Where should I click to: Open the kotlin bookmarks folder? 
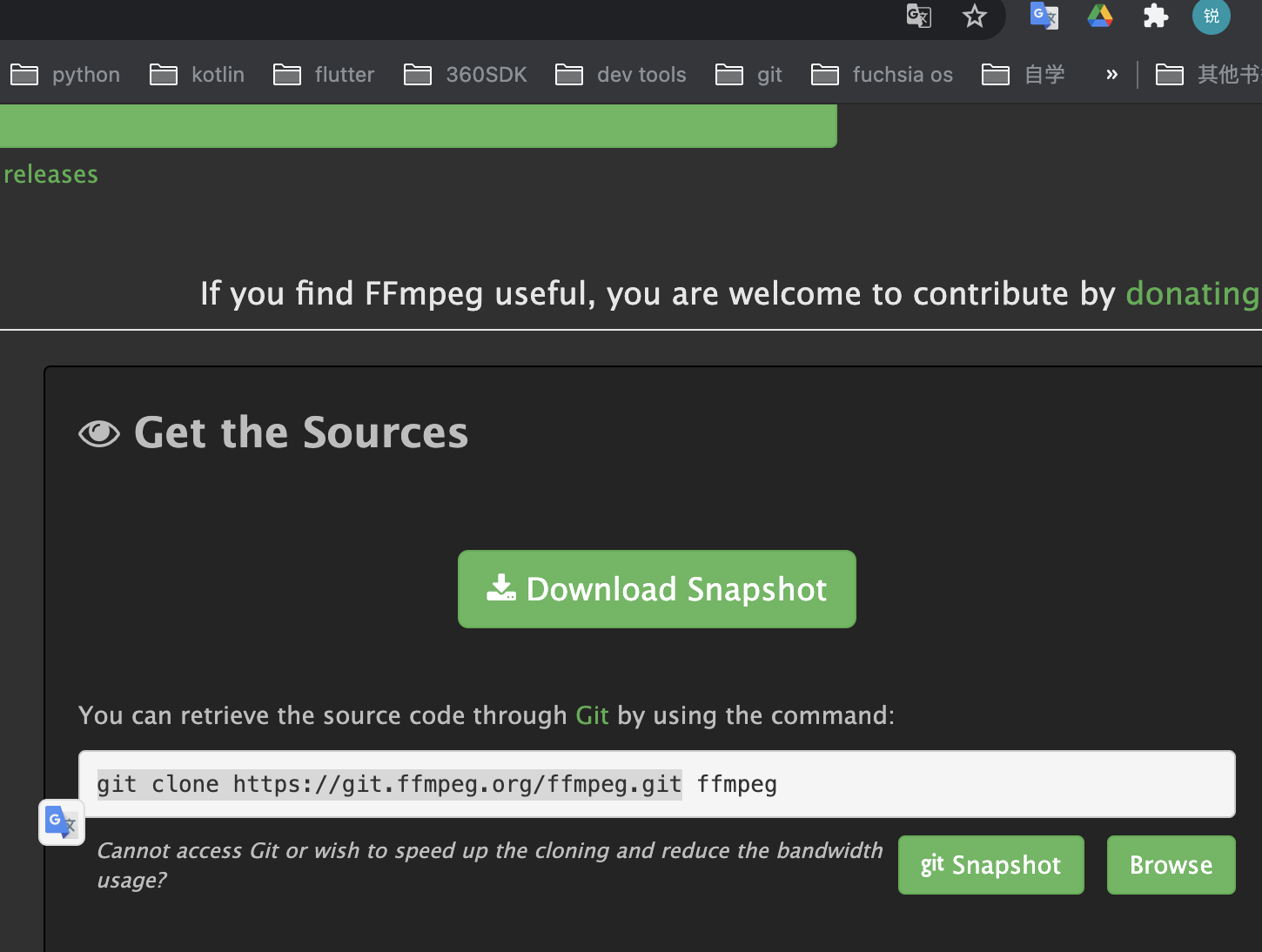tap(198, 75)
